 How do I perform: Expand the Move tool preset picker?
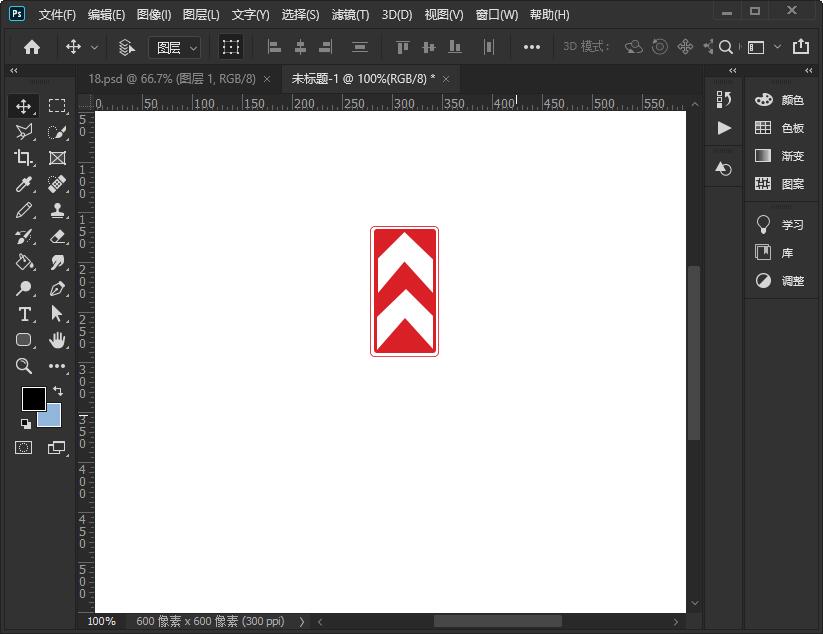coord(95,47)
